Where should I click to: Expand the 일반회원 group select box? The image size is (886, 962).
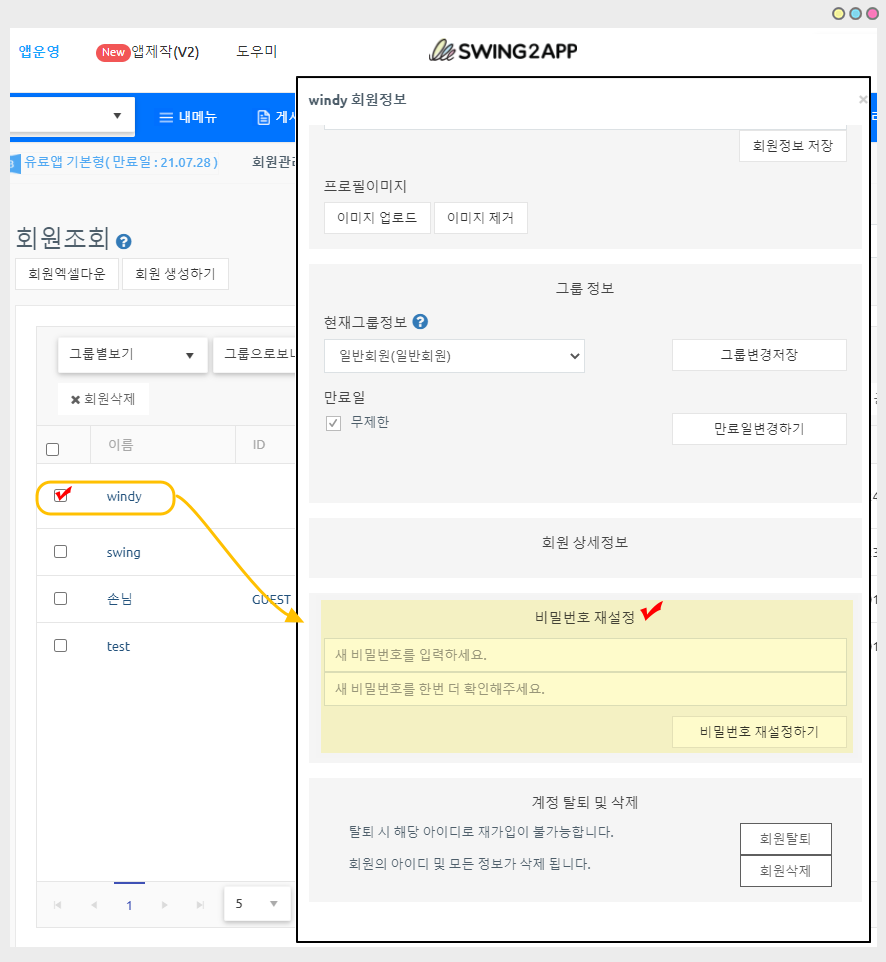[454, 355]
